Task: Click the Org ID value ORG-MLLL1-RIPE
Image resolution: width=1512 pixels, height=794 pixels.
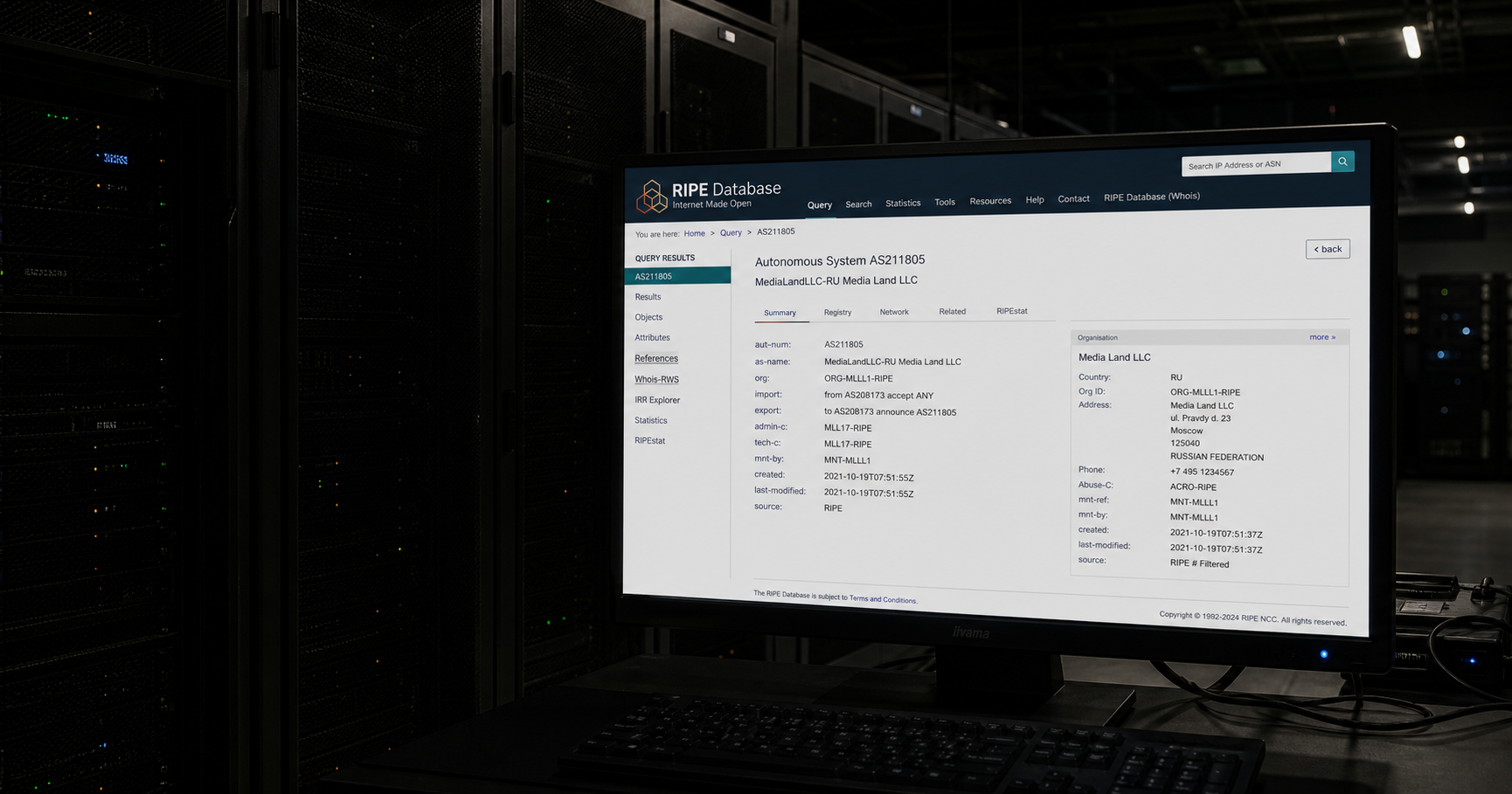Action: pos(1205,392)
